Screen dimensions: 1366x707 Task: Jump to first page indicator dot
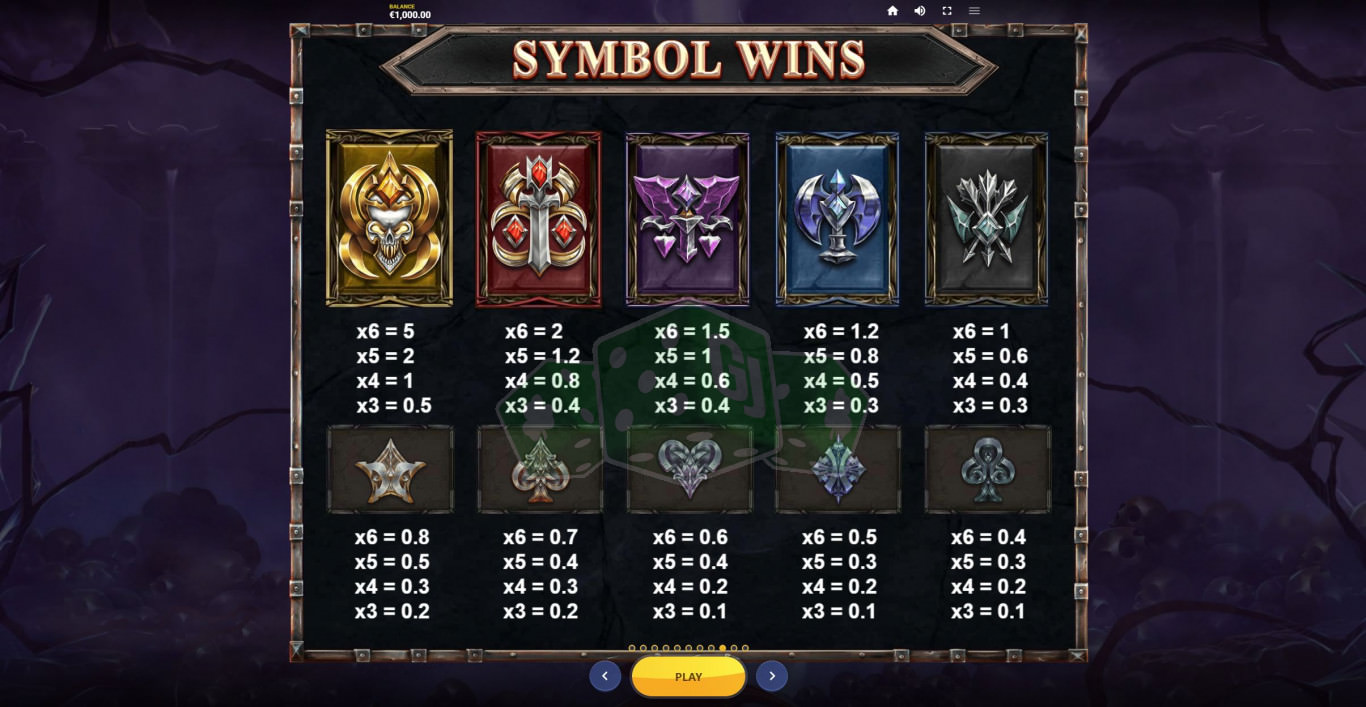[x=632, y=648]
